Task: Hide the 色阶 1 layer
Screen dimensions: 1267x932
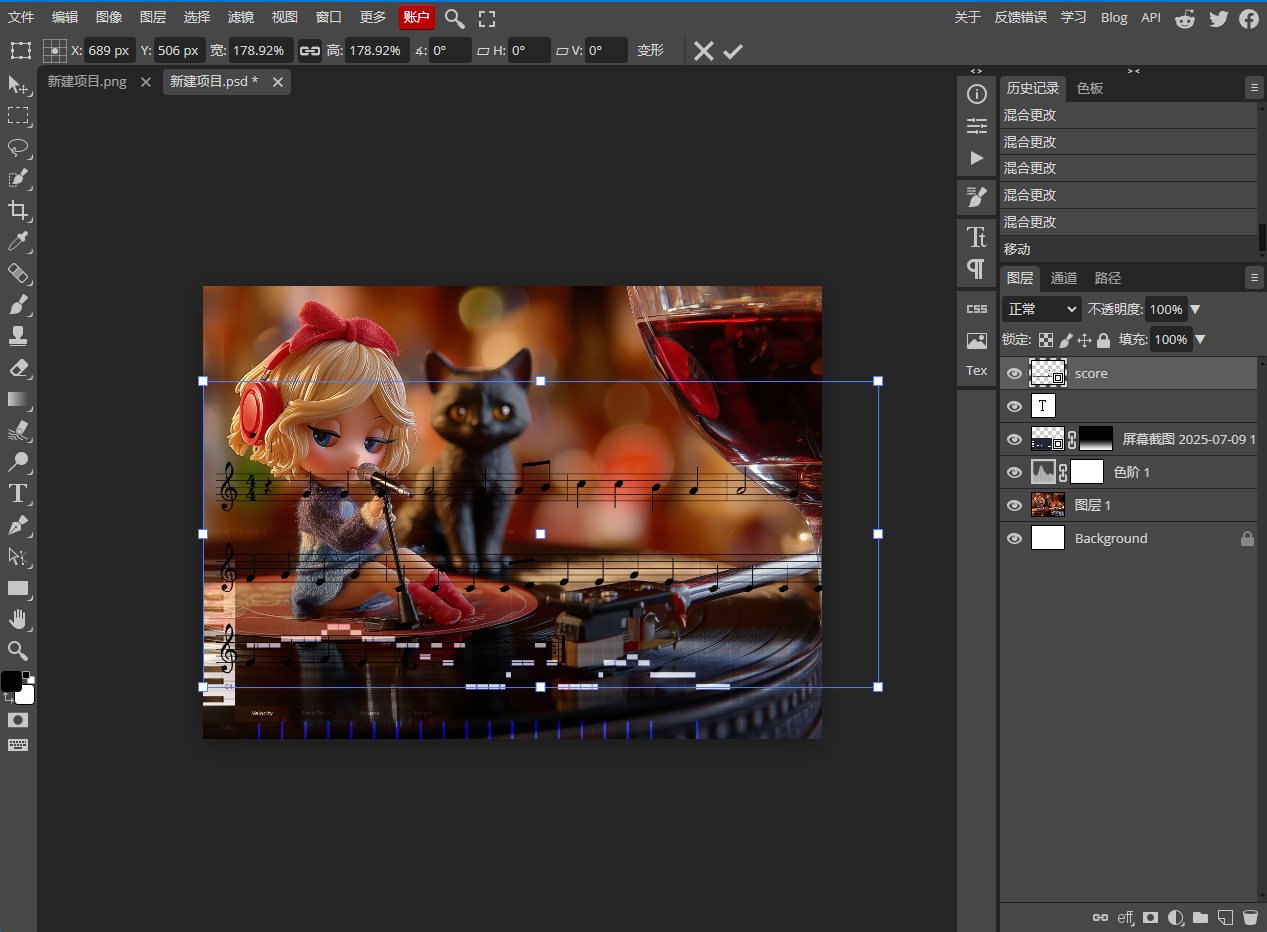Action: coord(1014,472)
